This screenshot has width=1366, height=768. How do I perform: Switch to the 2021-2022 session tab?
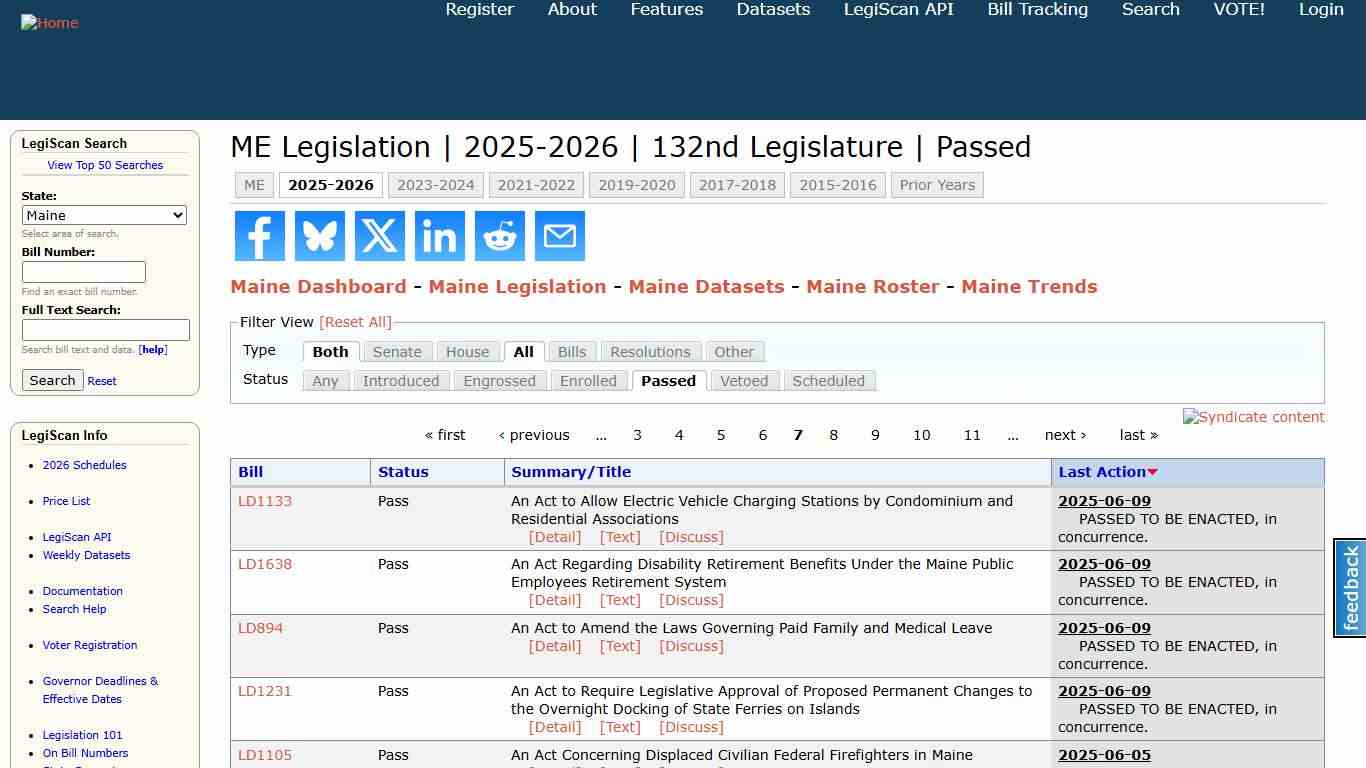[x=536, y=184]
